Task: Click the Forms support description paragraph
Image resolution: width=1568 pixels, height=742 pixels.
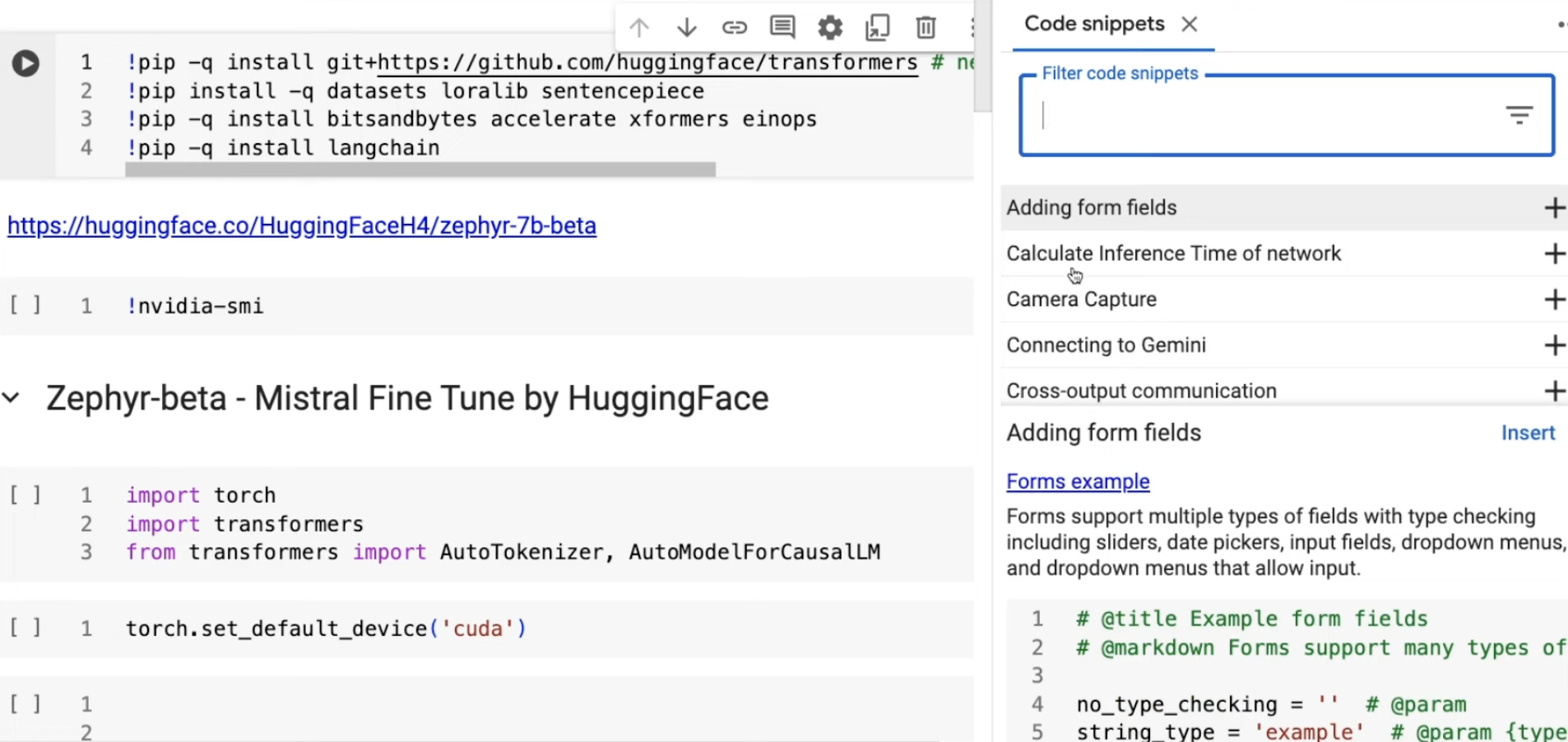Action: pos(1286,542)
